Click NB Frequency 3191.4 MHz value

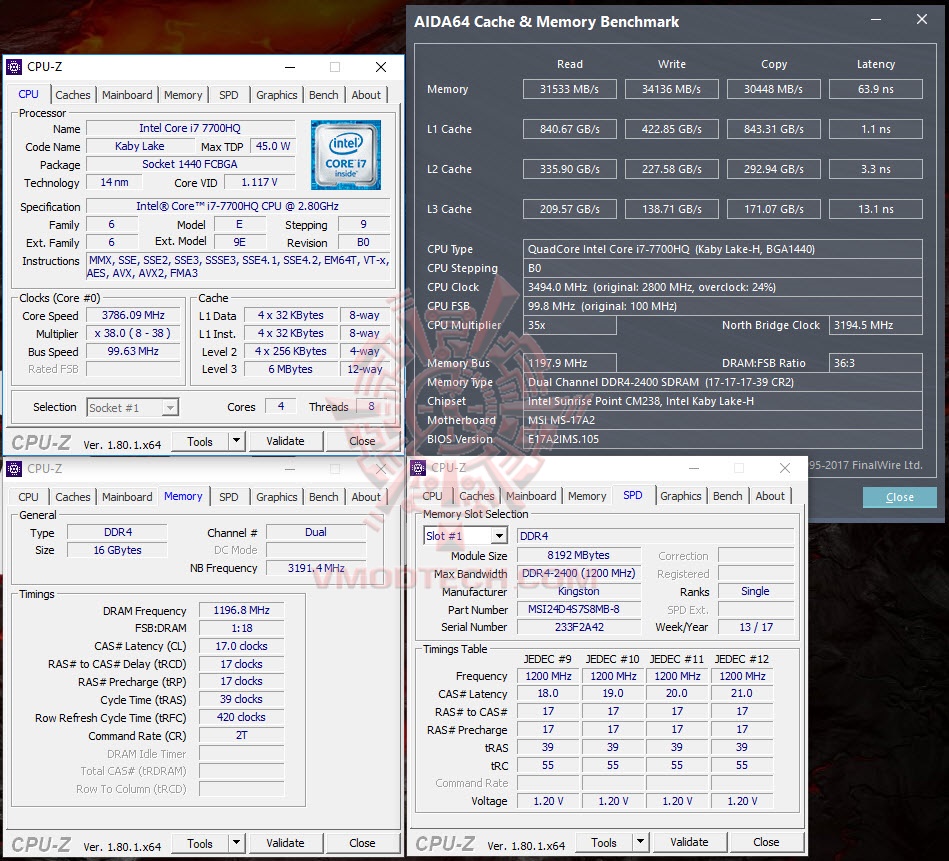coord(316,568)
